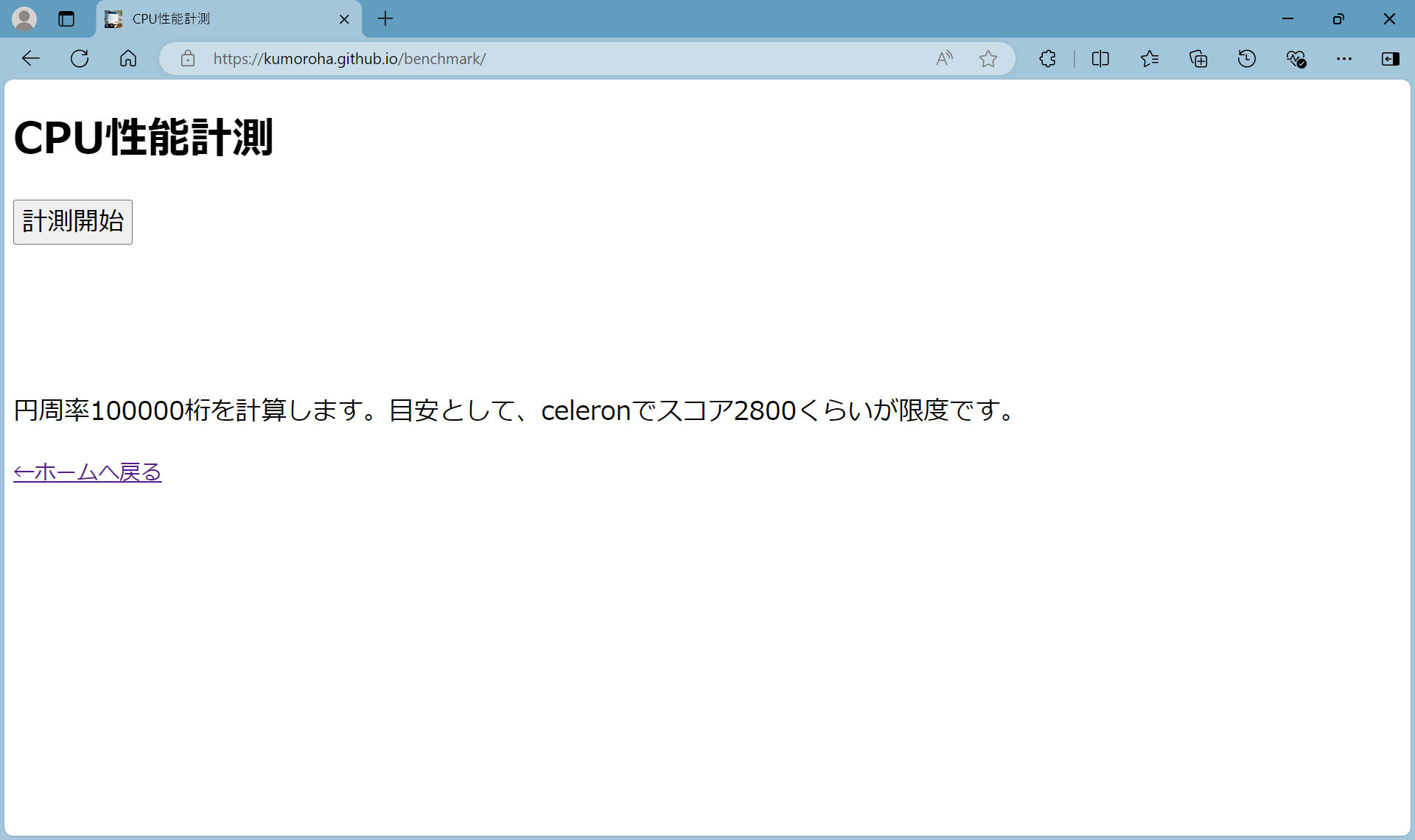Click the 計測開始 button to start benchmark

[x=73, y=222]
